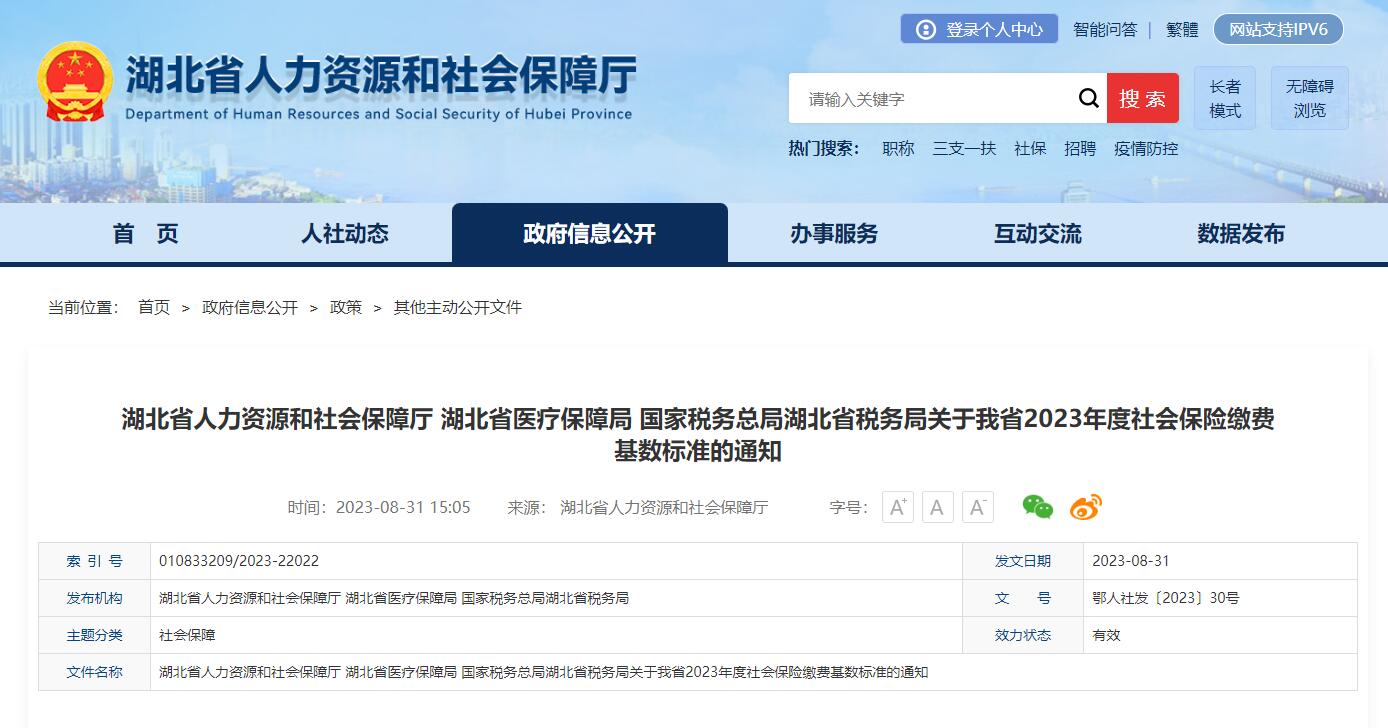Click 社保 hot search link
1388x728 pixels.
[x=1030, y=149]
